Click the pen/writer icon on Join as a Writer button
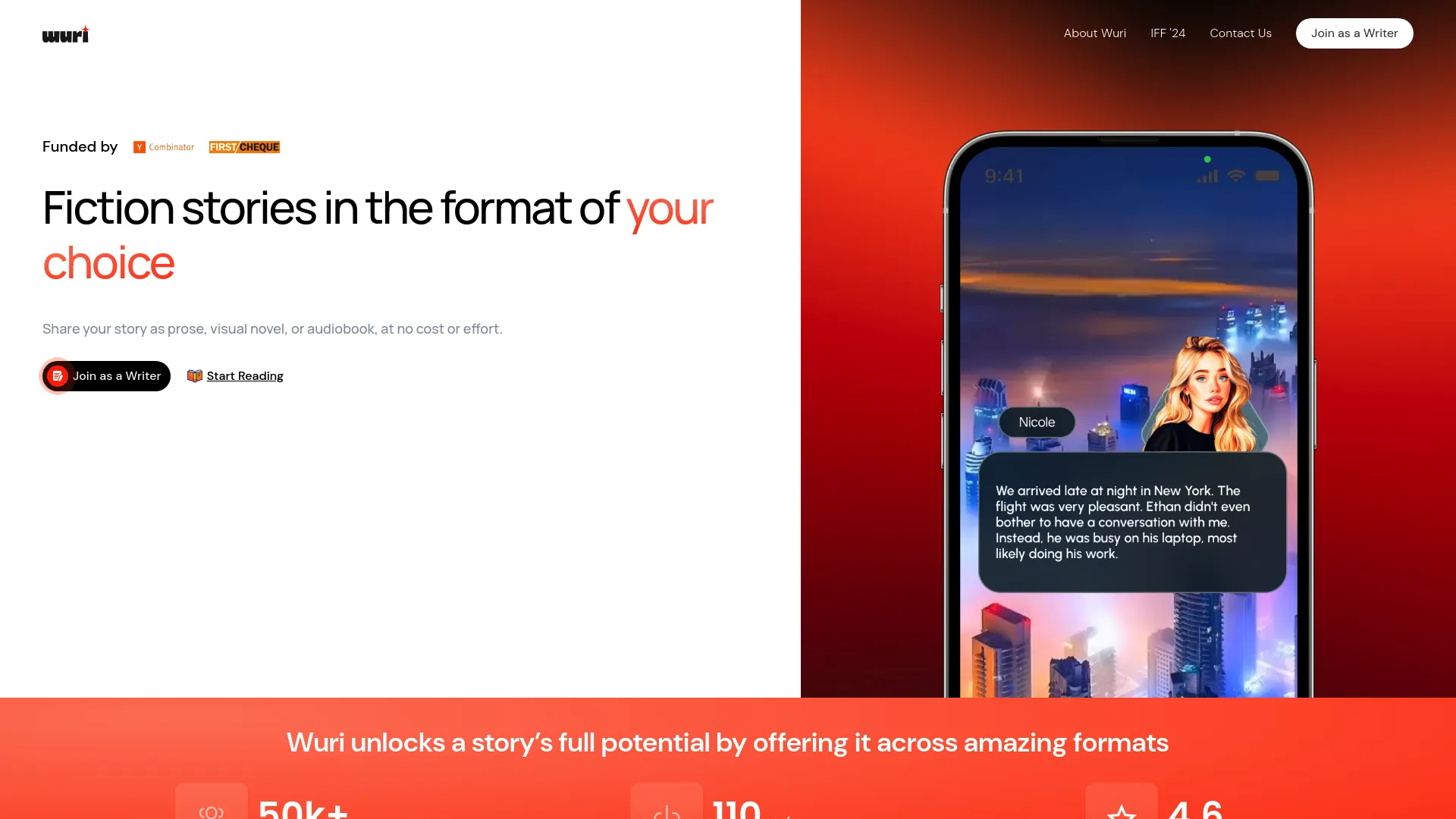This screenshot has width=1456, height=819. click(57, 375)
